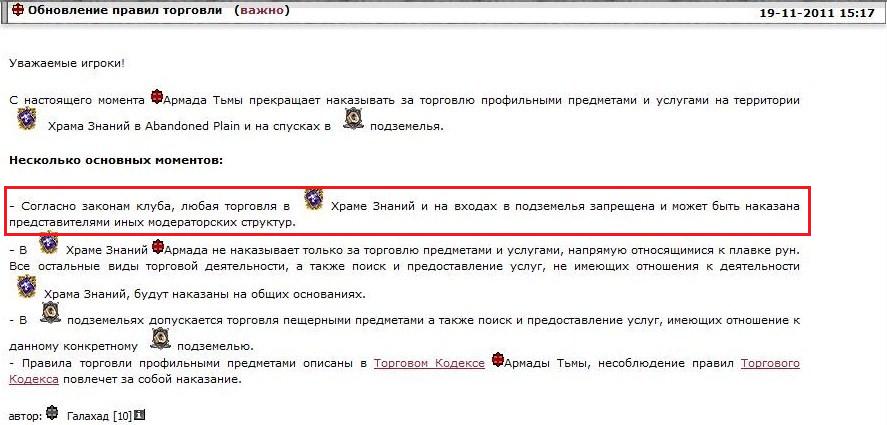This screenshot has height=425, width=887.
Task: Click the red emblem before 'Армада Тьмы прекращает'
Action: 157,97
